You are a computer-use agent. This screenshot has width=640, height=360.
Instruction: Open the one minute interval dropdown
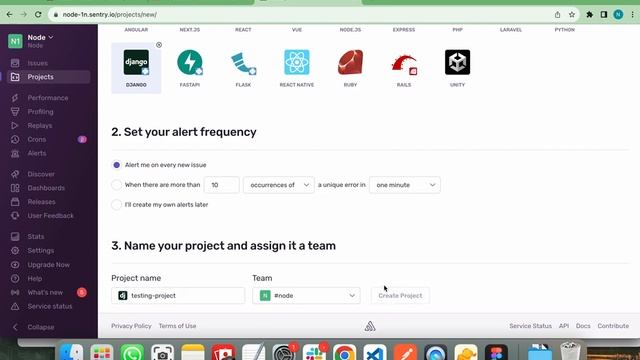tap(405, 185)
